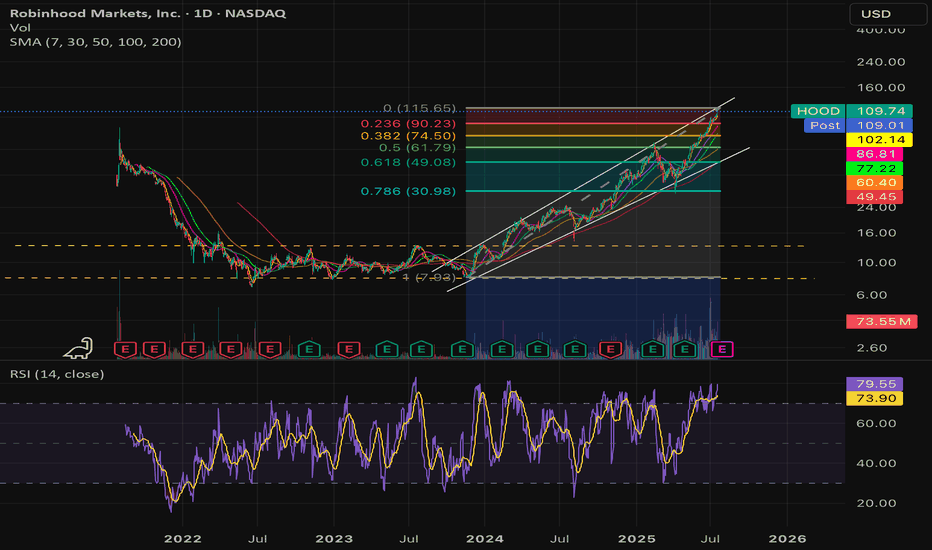The width and height of the screenshot is (932, 550).
Task: Select the 0 (115.65) Fibonacci level label
Action: 420,108
